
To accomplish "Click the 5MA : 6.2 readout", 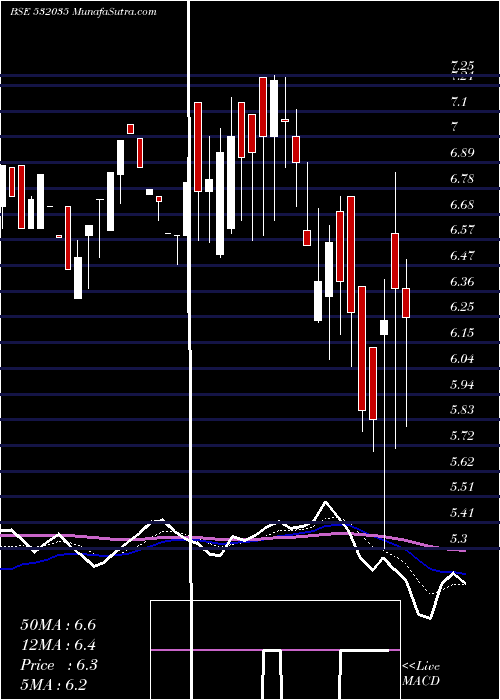I will [54, 684].
